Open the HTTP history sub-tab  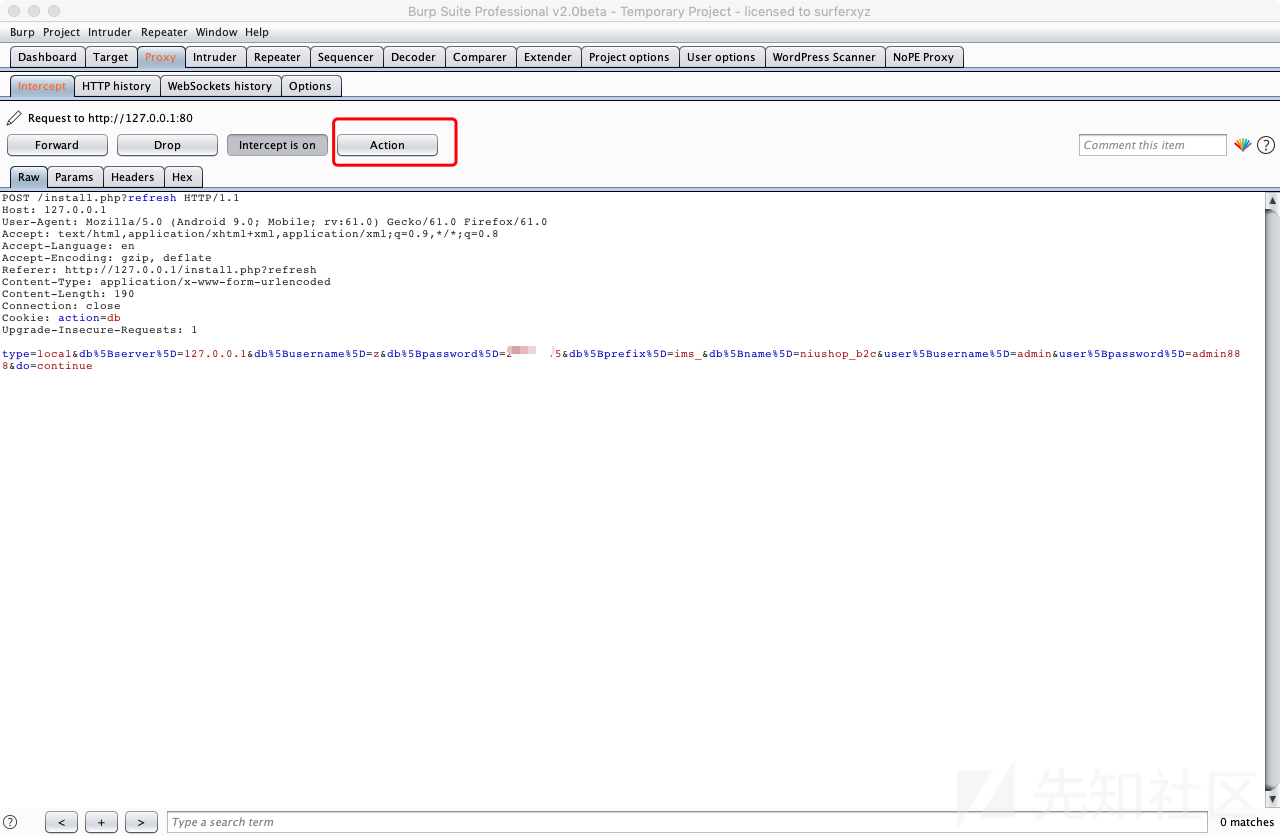pyautogui.click(x=116, y=86)
